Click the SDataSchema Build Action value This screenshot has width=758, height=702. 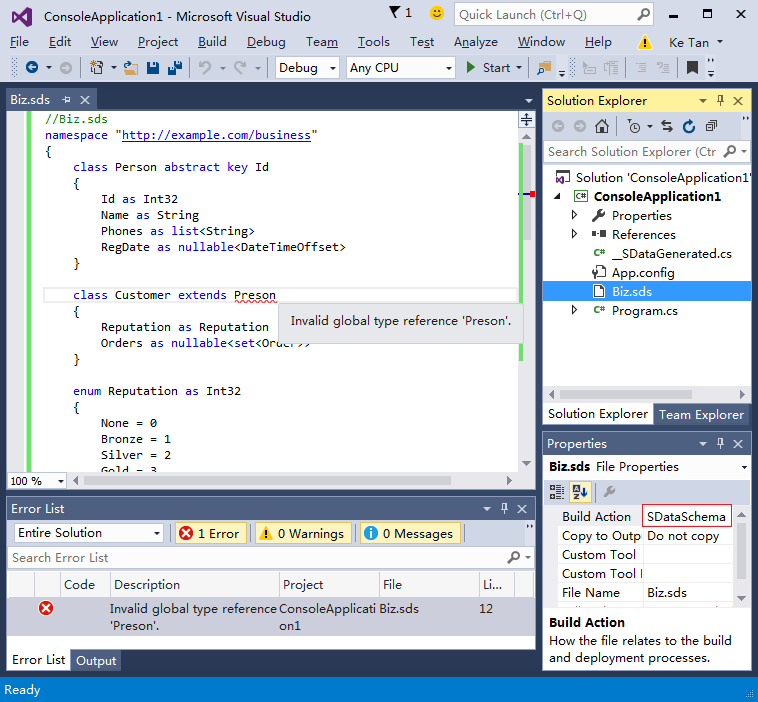click(686, 516)
